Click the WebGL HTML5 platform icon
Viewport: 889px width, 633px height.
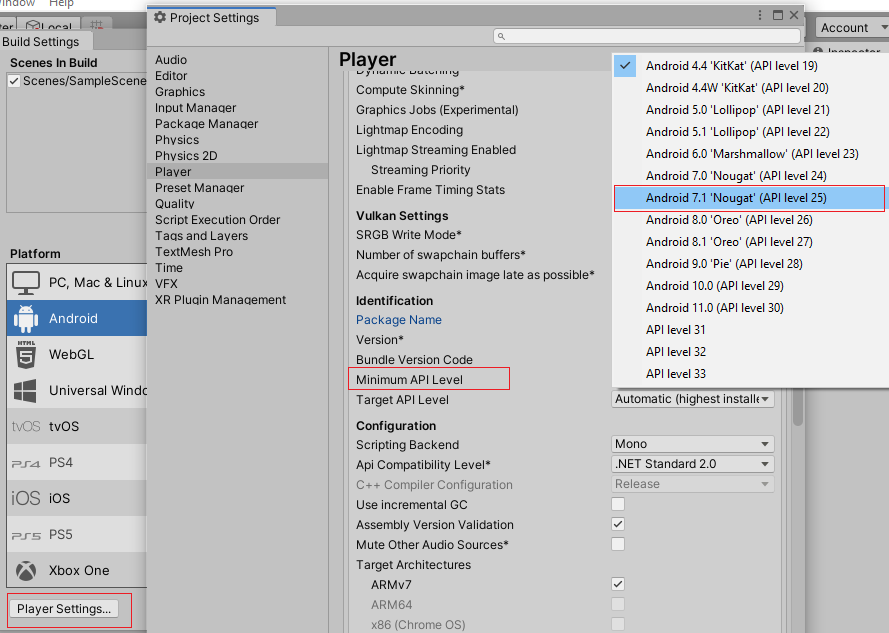26,355
